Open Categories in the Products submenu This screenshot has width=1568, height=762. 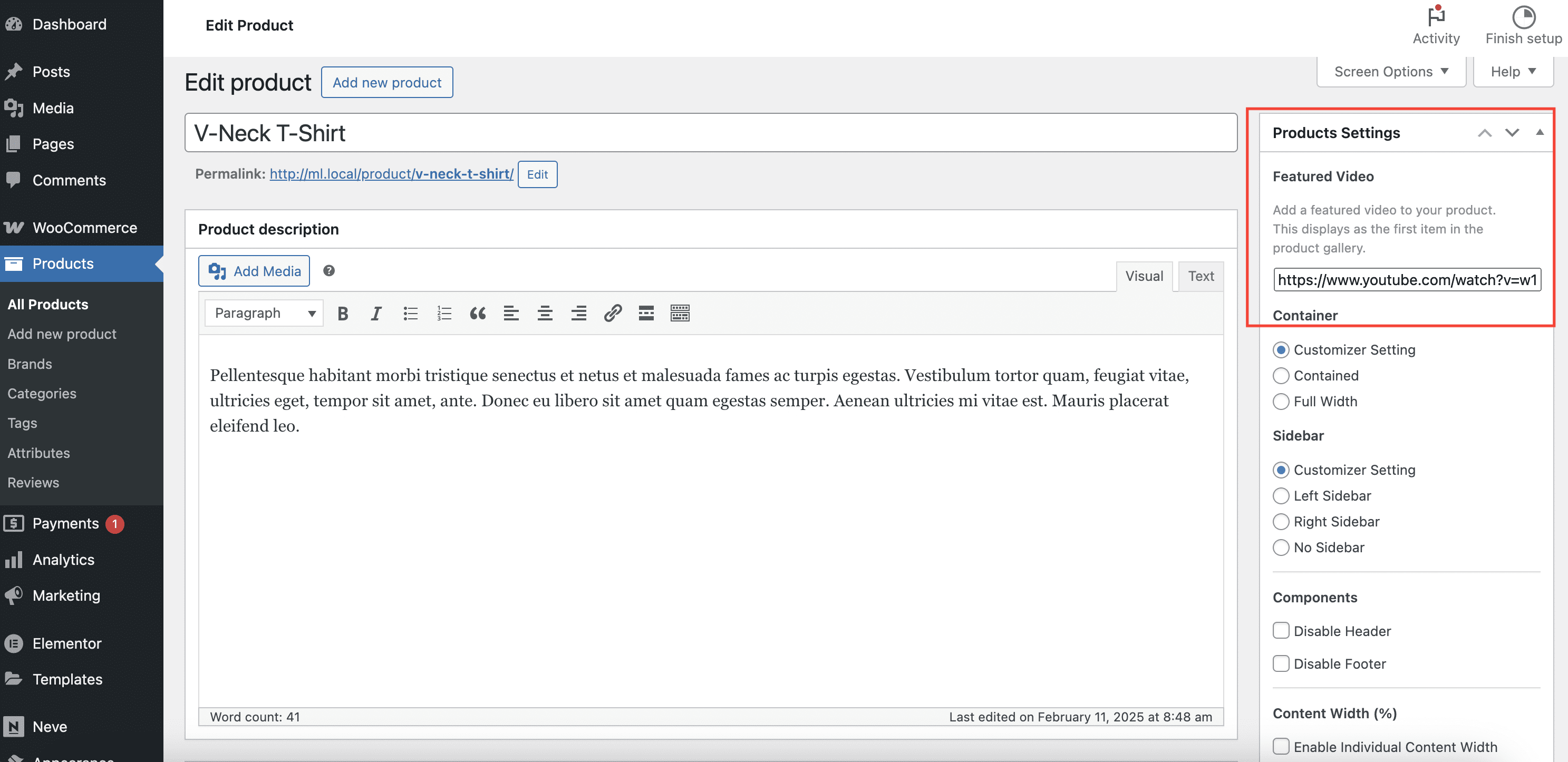pos(42,393)
